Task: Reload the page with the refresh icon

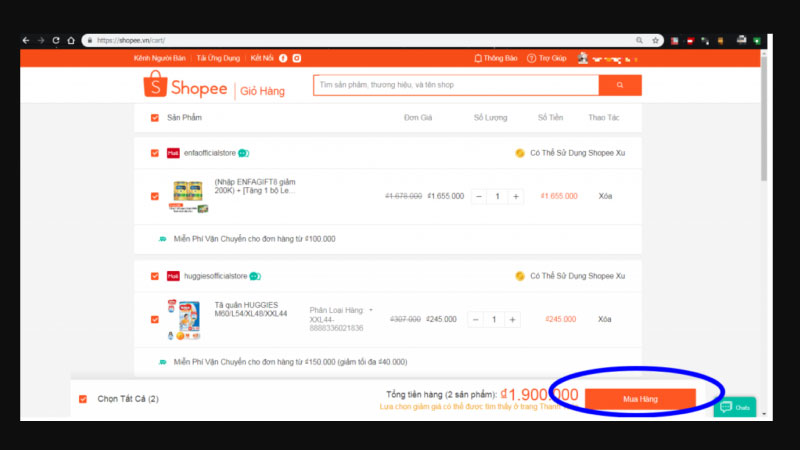Action: (x=56, y=40)
